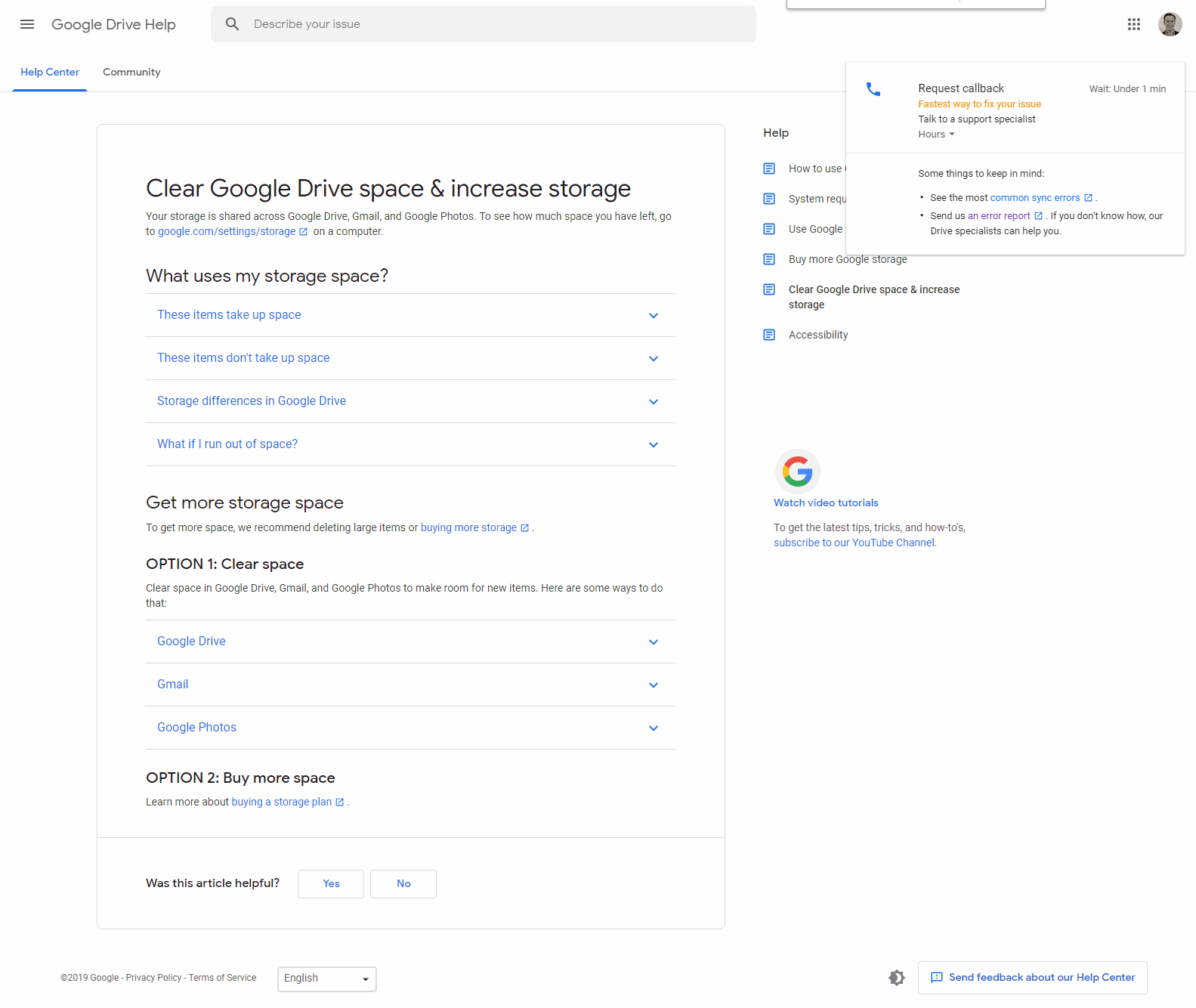Open Clear Google Drive space sidebar article

pyautogui.click(x=874, y=297)
